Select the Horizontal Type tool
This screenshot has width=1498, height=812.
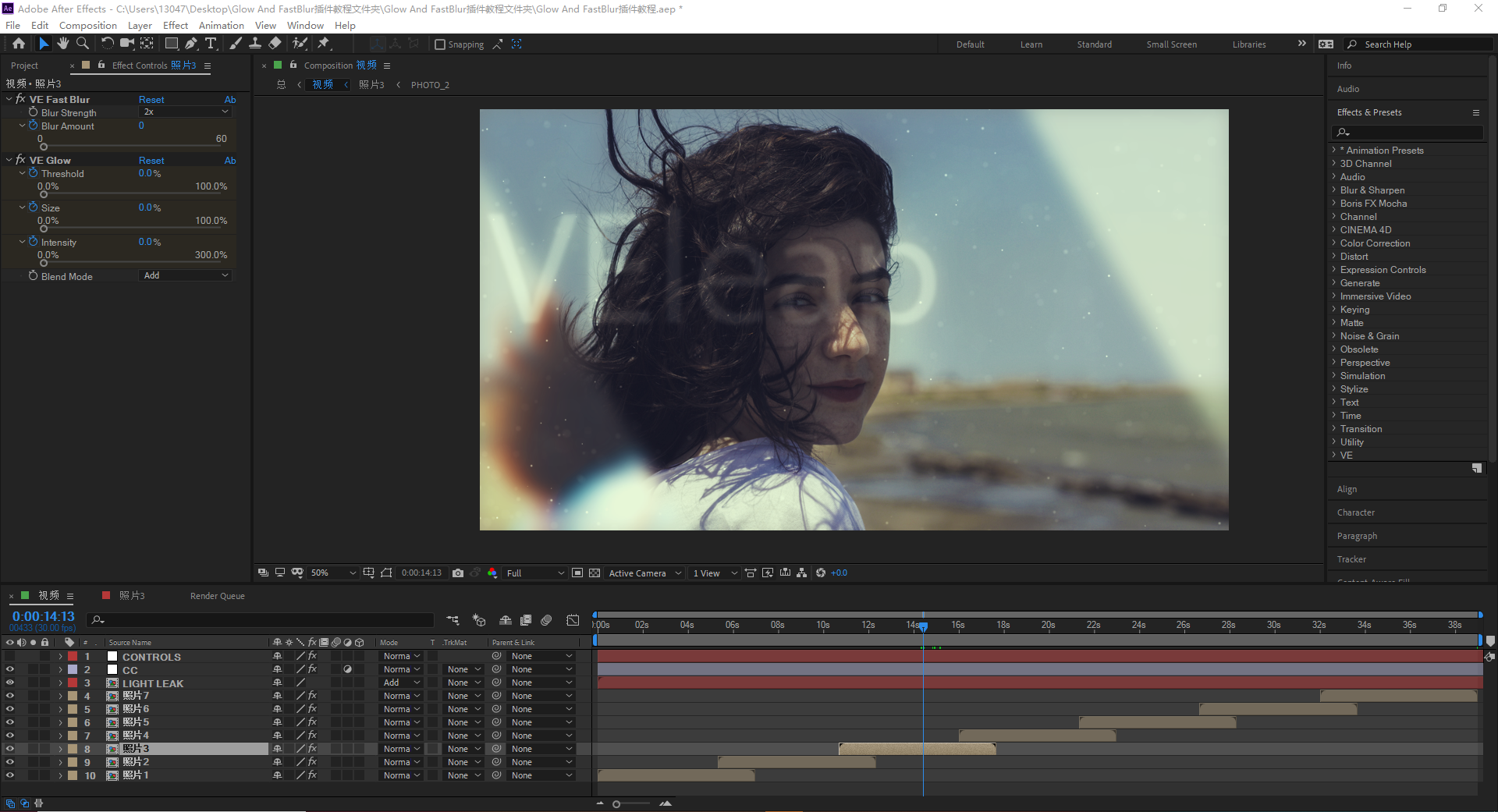click(211, 44)
